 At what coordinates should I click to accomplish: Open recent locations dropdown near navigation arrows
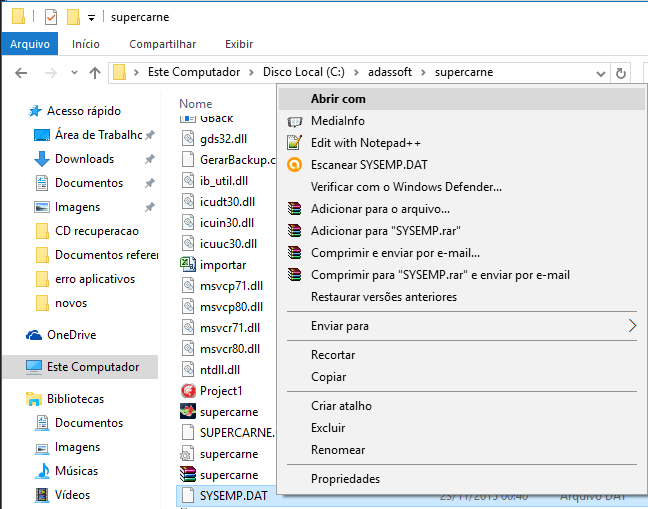[74, 73]
